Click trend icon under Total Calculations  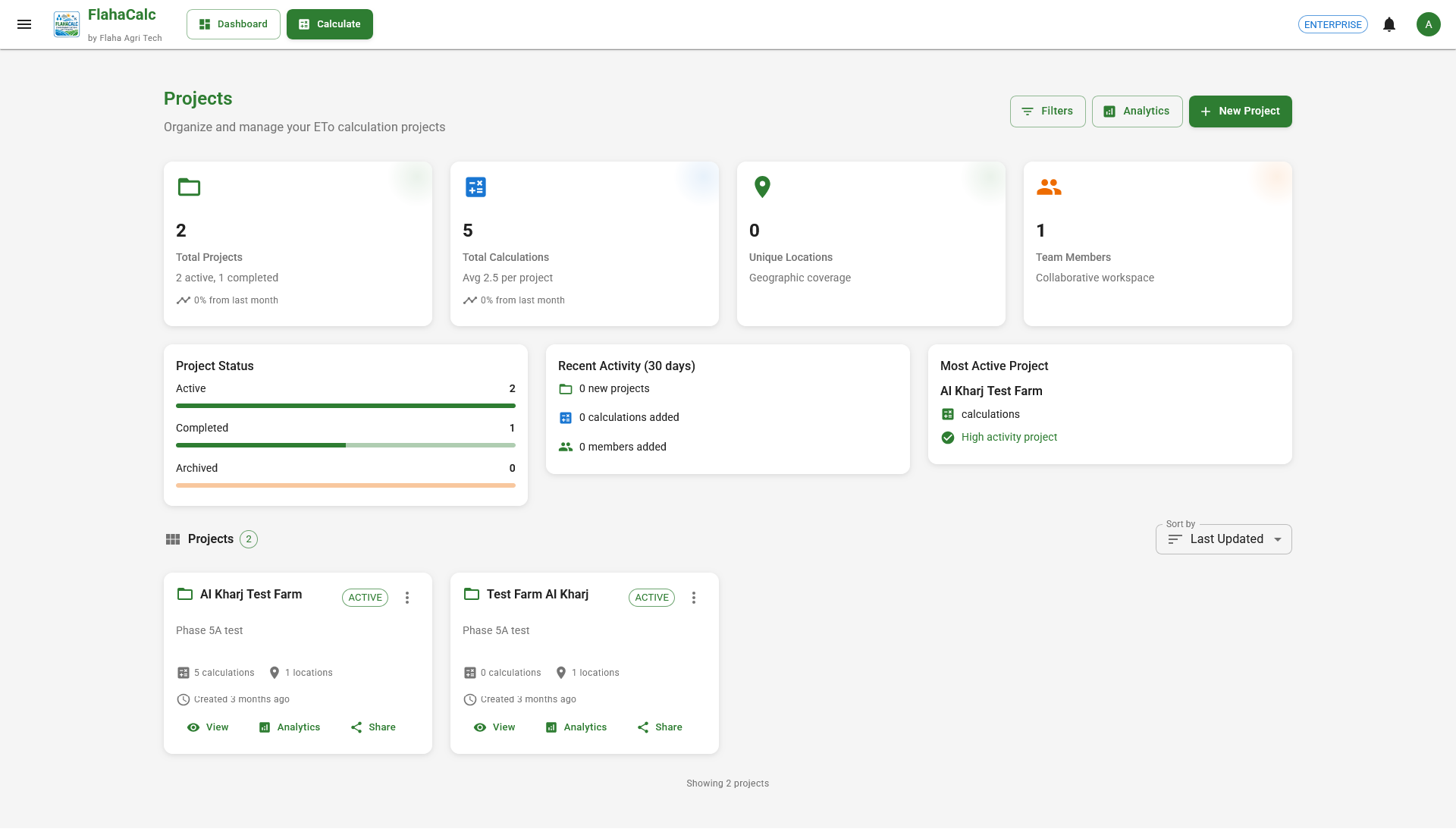[x=470, y=300]
